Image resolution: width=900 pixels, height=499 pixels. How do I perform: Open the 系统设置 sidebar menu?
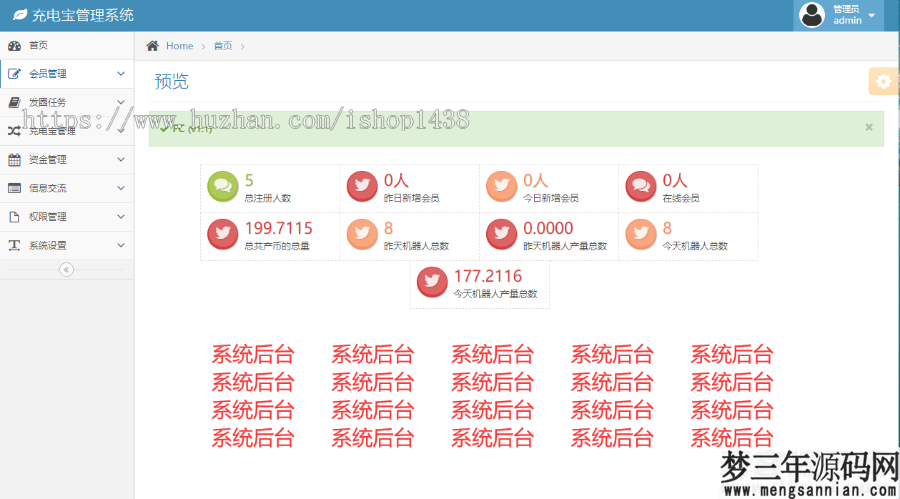click(x=67, y=245)
